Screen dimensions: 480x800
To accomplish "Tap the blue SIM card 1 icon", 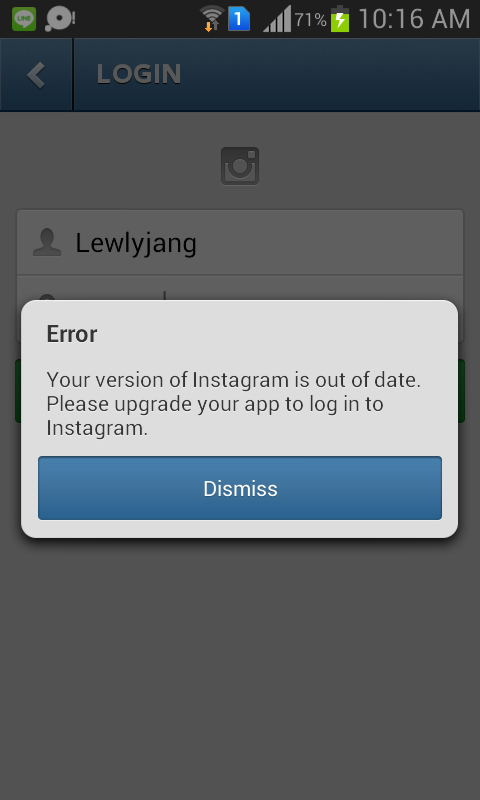I will click(239, 19).
